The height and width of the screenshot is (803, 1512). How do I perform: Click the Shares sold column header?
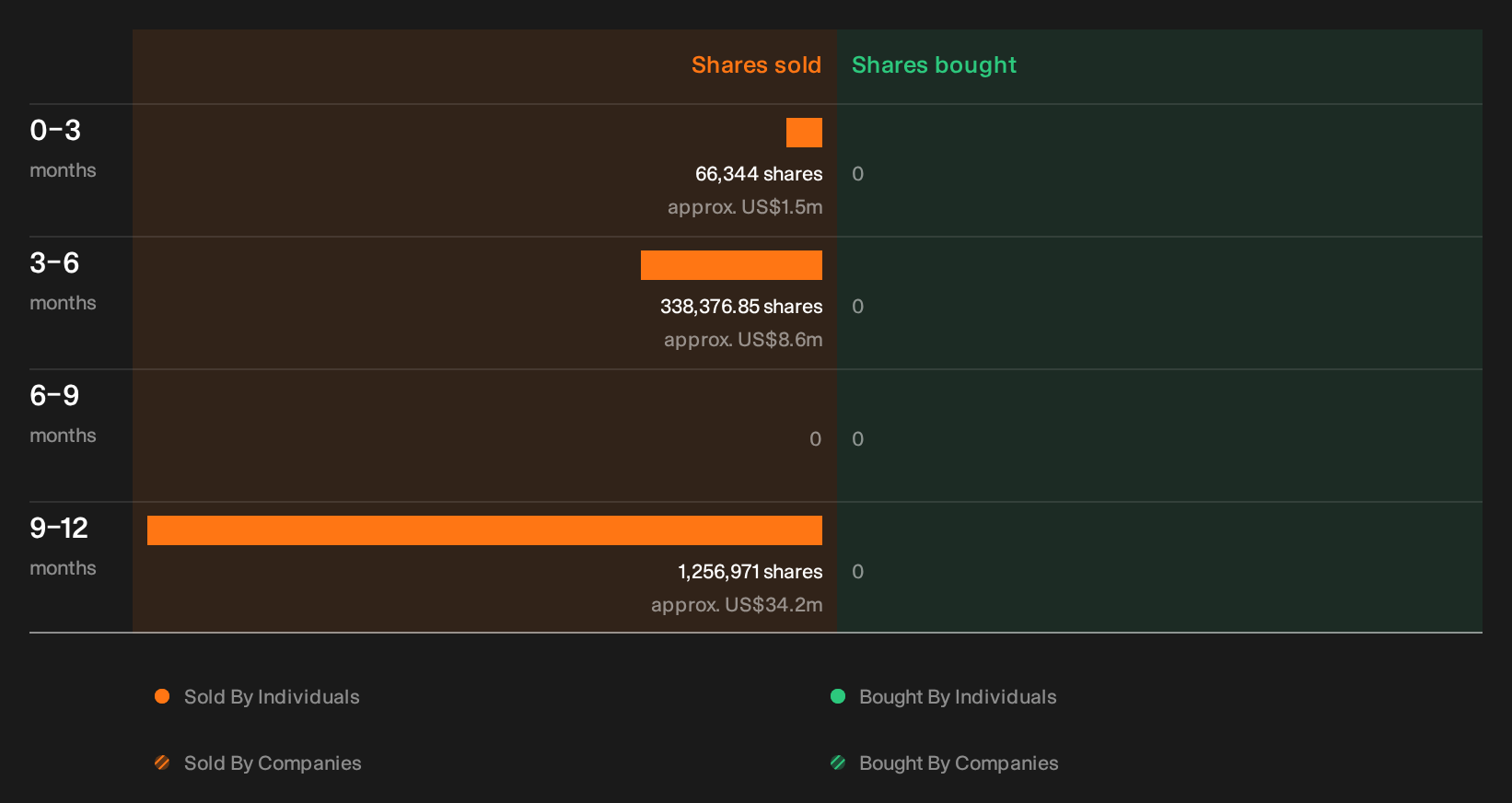click(756, 65)
